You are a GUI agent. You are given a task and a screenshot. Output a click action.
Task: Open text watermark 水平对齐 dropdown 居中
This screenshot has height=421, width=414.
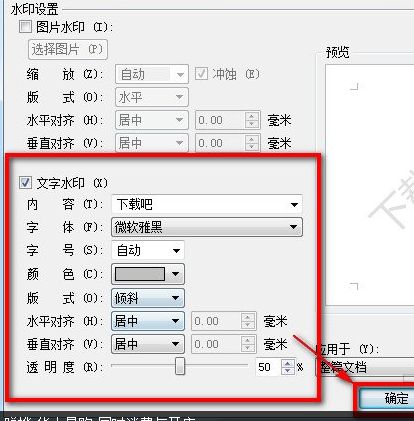[x=148, y=321]
